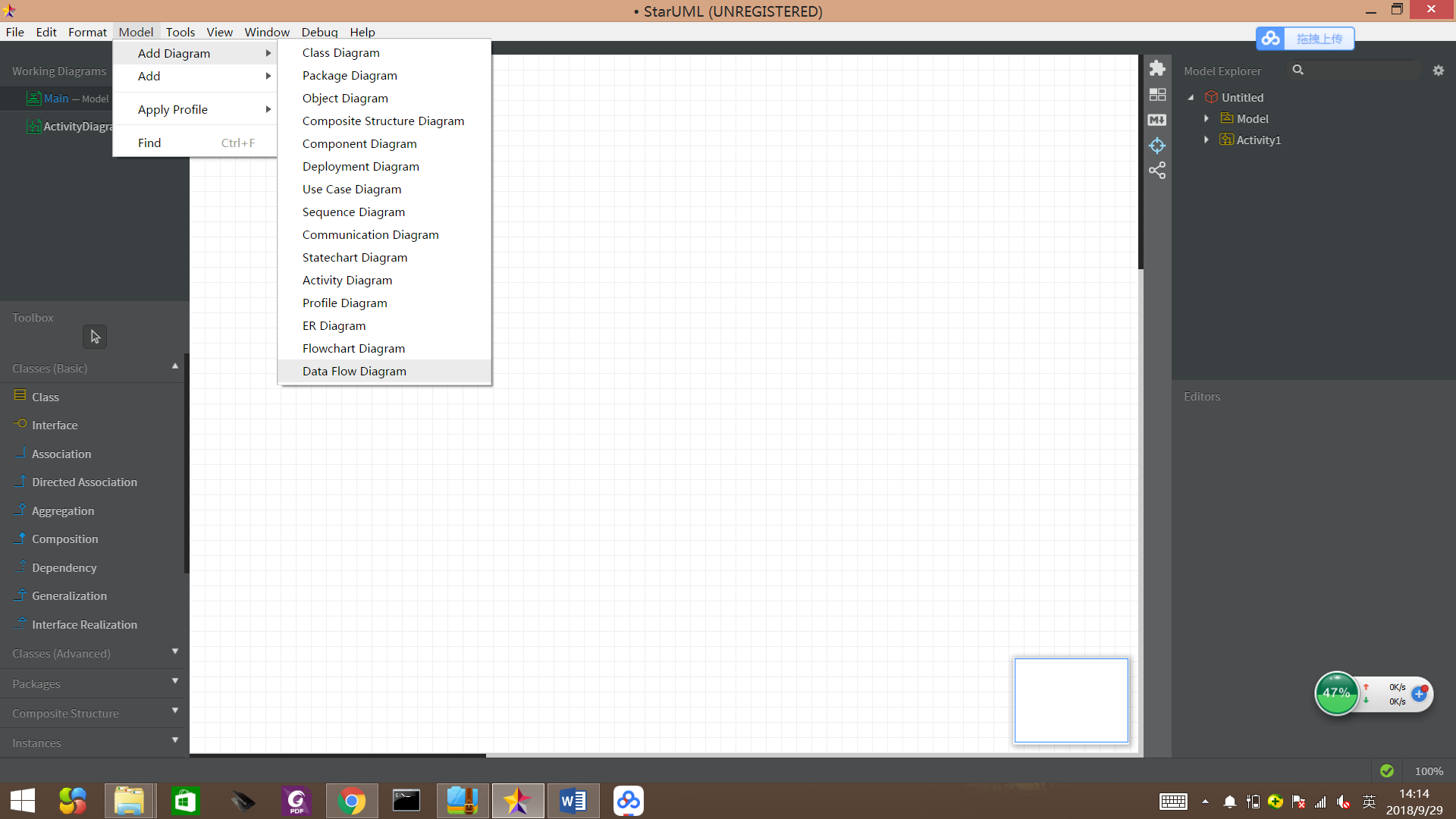Click the diagram minimap thumbnail

tap(1071, 700)
